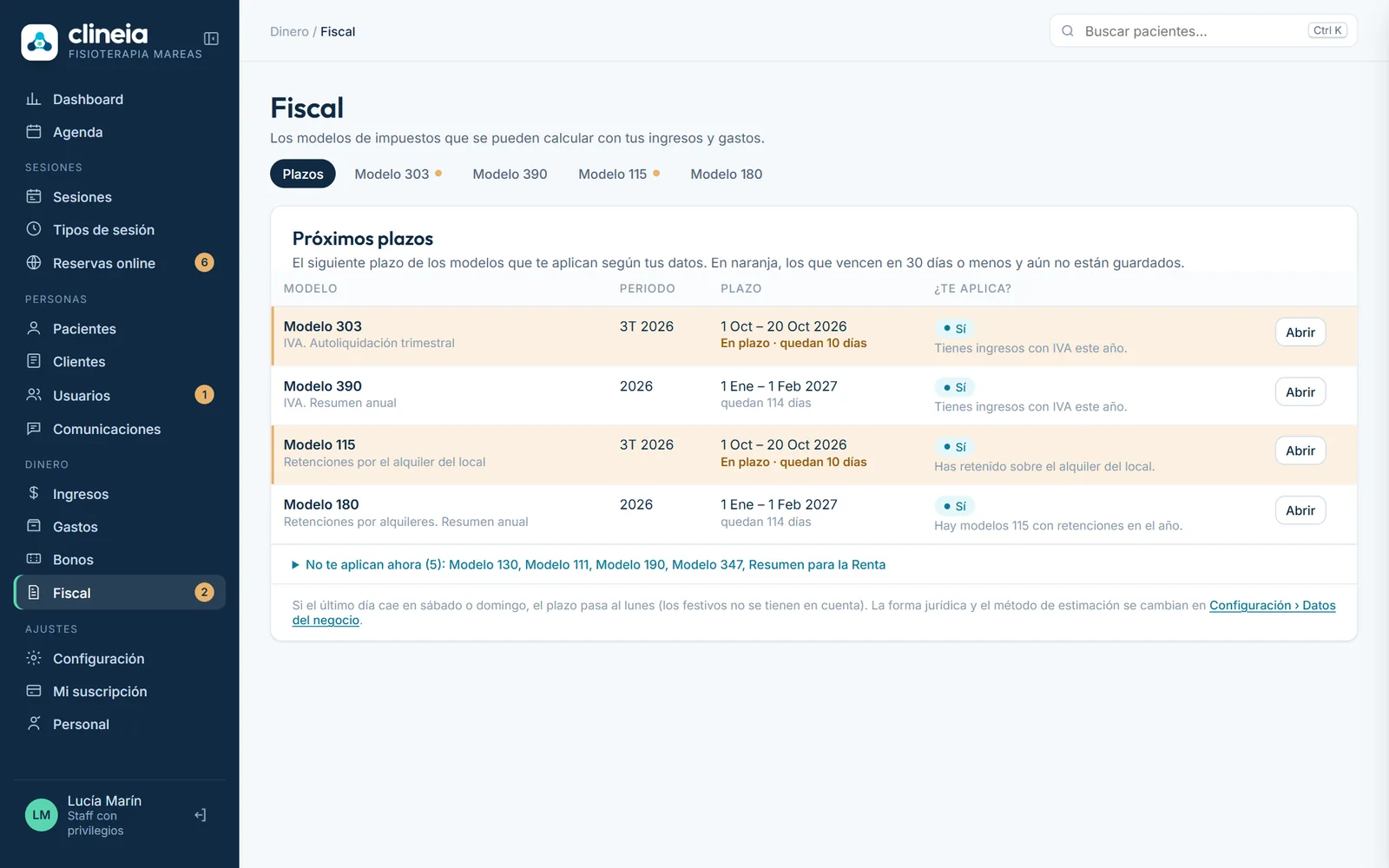This screenshot has width=1389, height=868.
Task: Click the Dinero breadcrumb
Action: pyautogui.click(x=289, y=31)
